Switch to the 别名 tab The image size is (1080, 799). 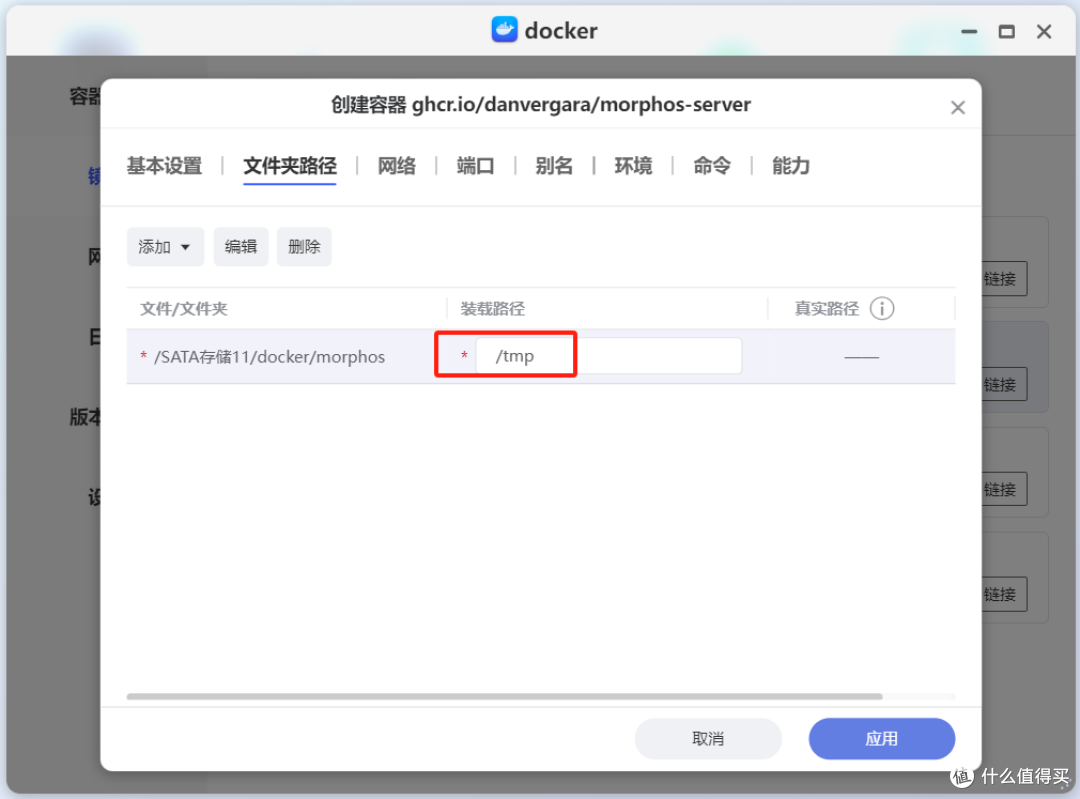(554, 166)
